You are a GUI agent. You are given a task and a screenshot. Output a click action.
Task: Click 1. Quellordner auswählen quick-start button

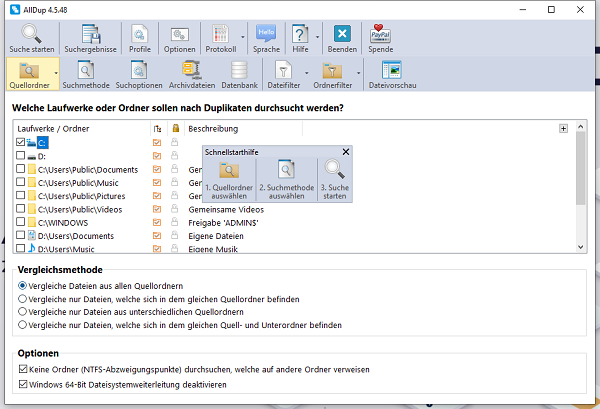(x=229, y=180)
